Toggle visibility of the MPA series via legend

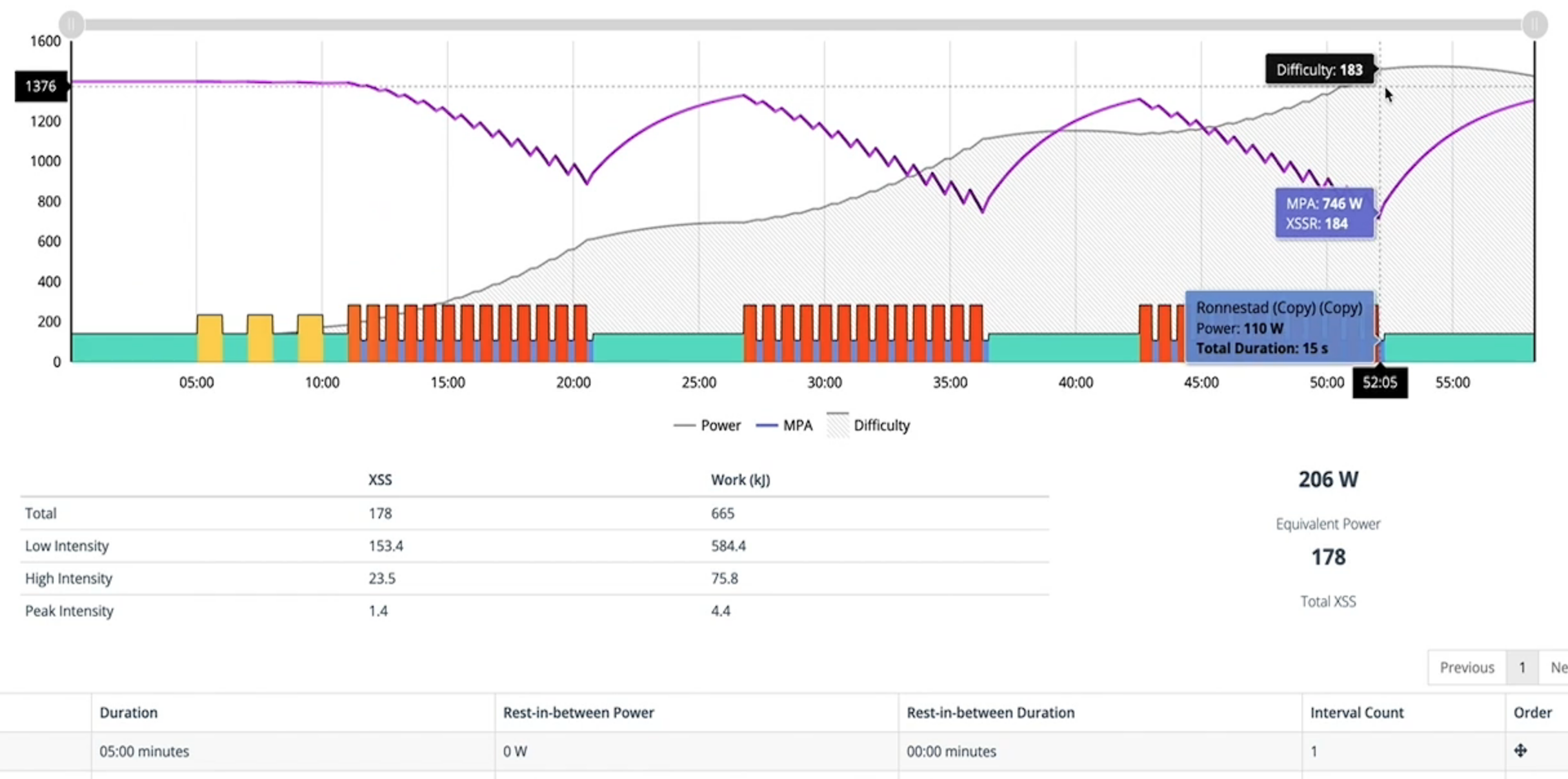click(799, 425)
